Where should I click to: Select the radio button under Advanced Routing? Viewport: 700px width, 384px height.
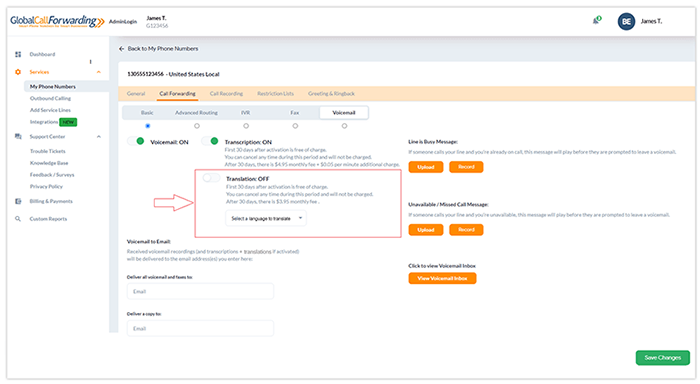coord(197,126)
